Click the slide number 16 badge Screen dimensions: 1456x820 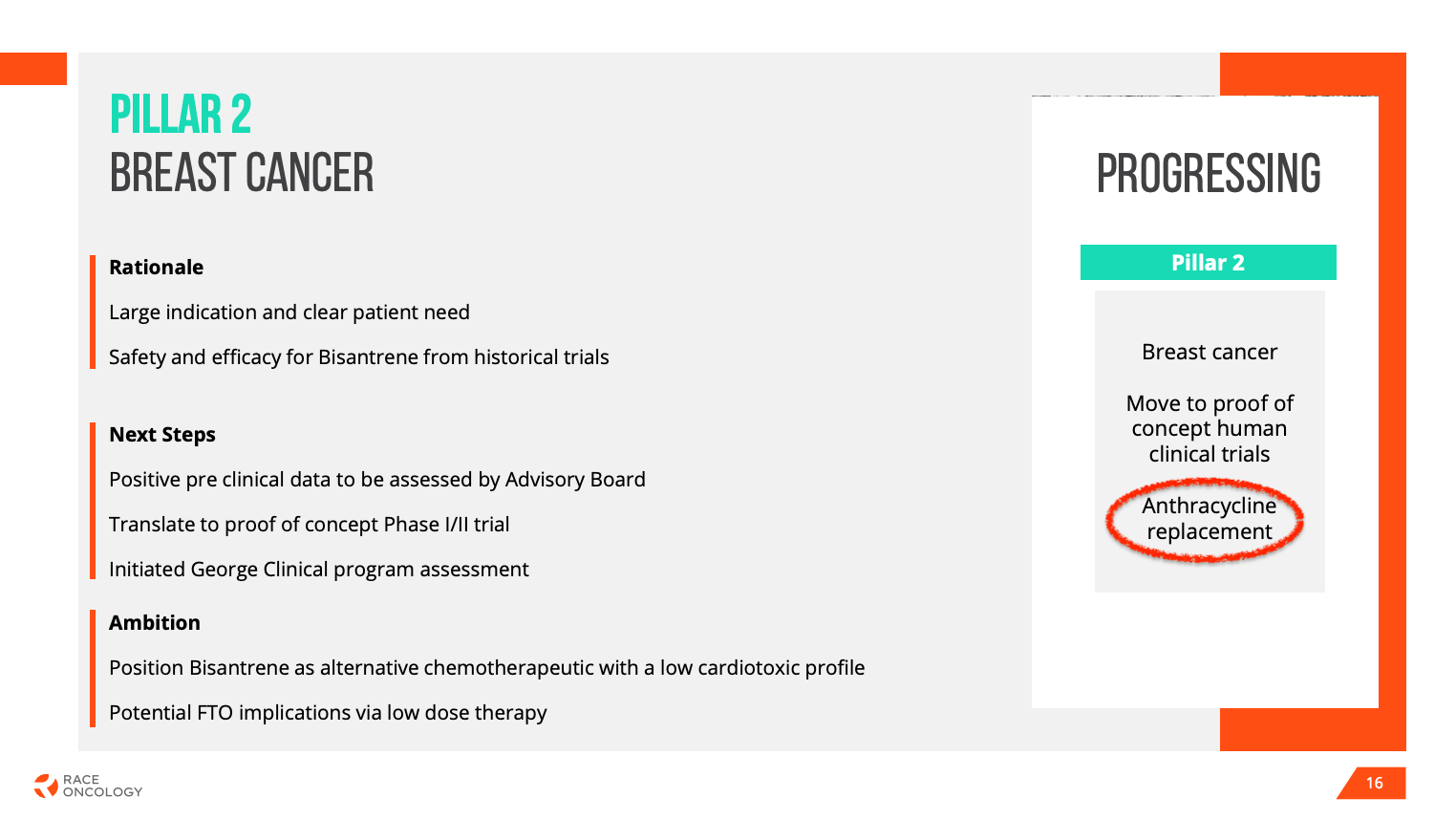1373,783
